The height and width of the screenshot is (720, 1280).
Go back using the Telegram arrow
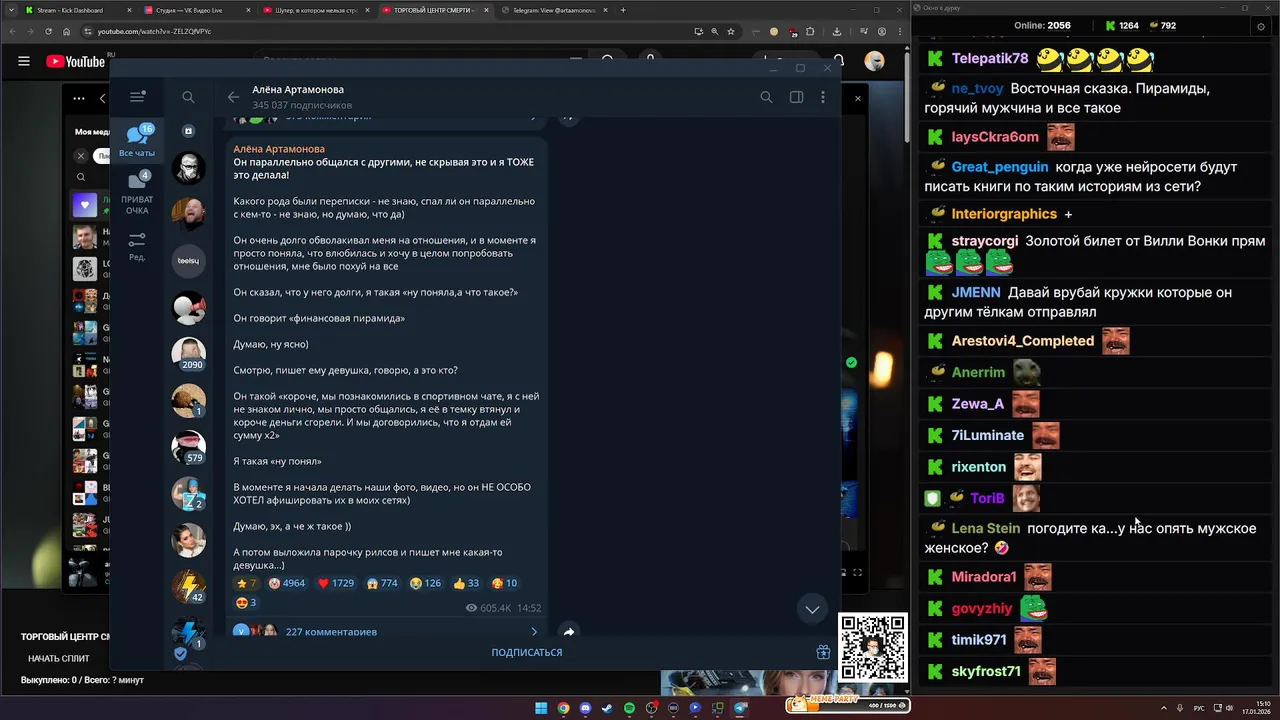click(x=233, y=97)
